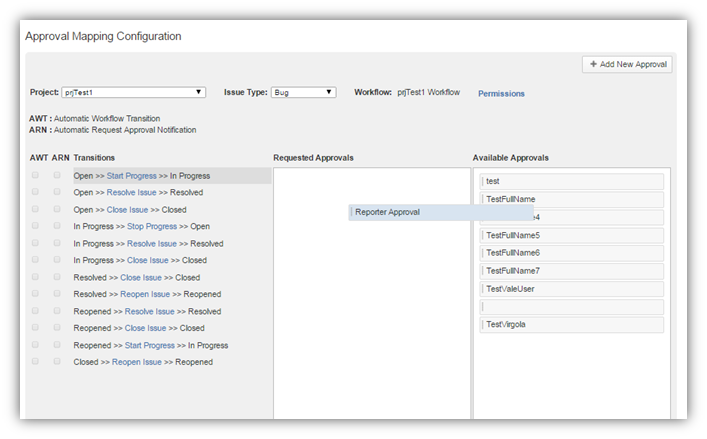Choose TestValeUser approval entry

click(571, 289)
